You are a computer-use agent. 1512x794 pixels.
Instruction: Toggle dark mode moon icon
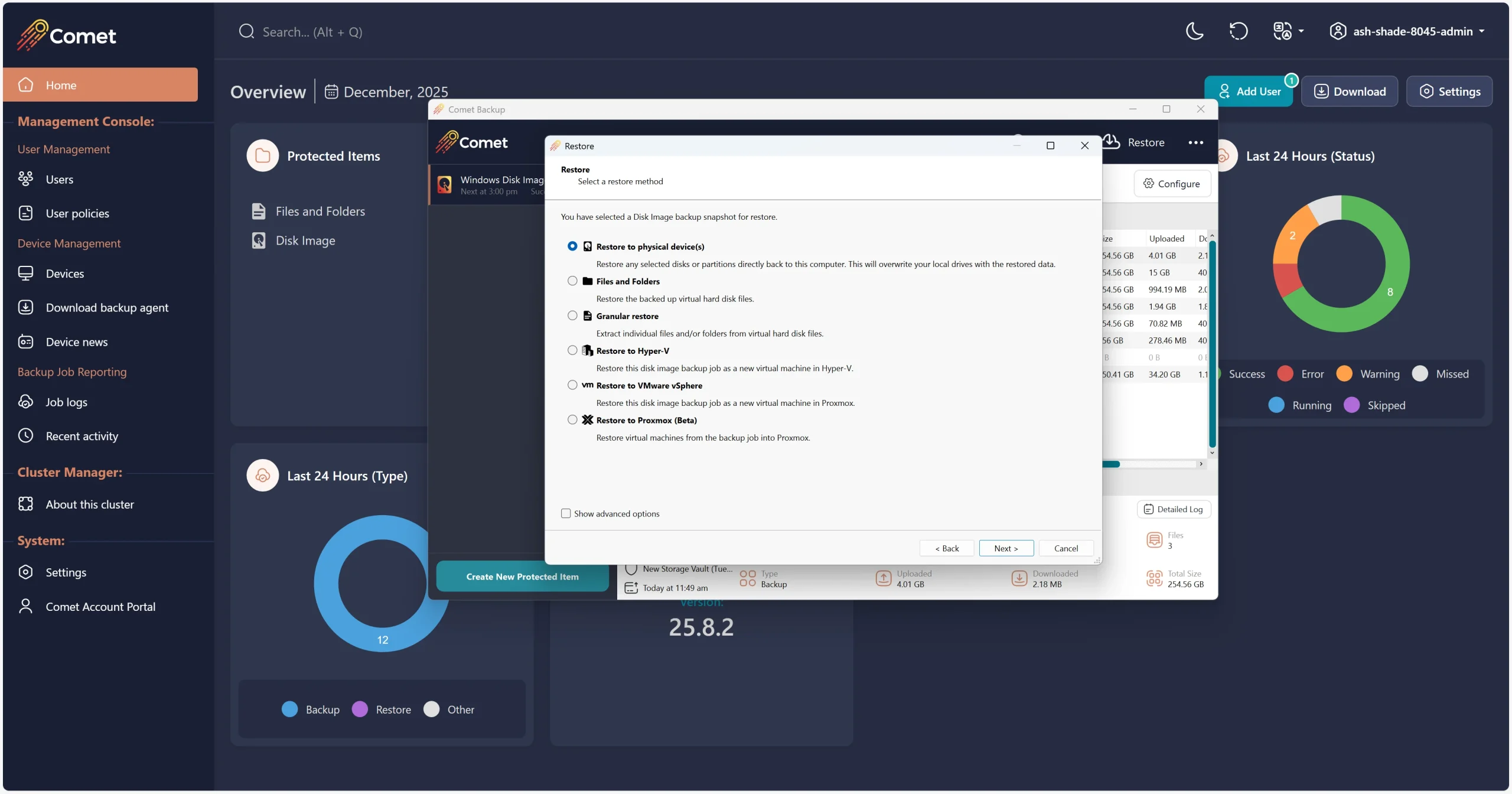1194,31
